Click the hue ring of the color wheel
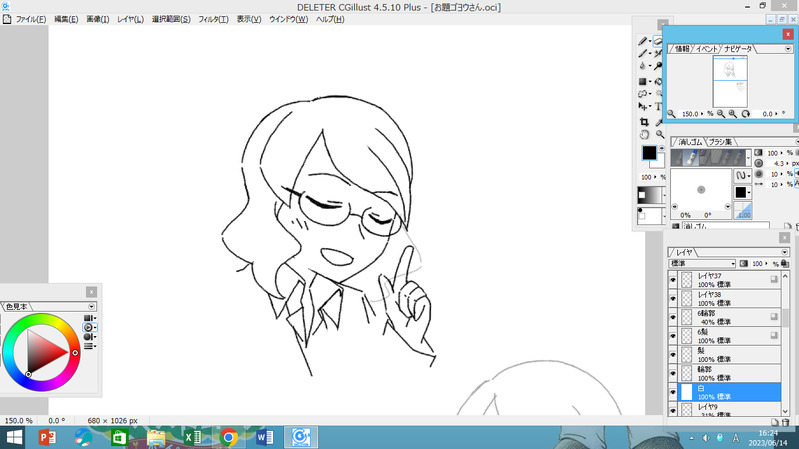799x449 pixels. pyautogui.click(x=41, y=319)
